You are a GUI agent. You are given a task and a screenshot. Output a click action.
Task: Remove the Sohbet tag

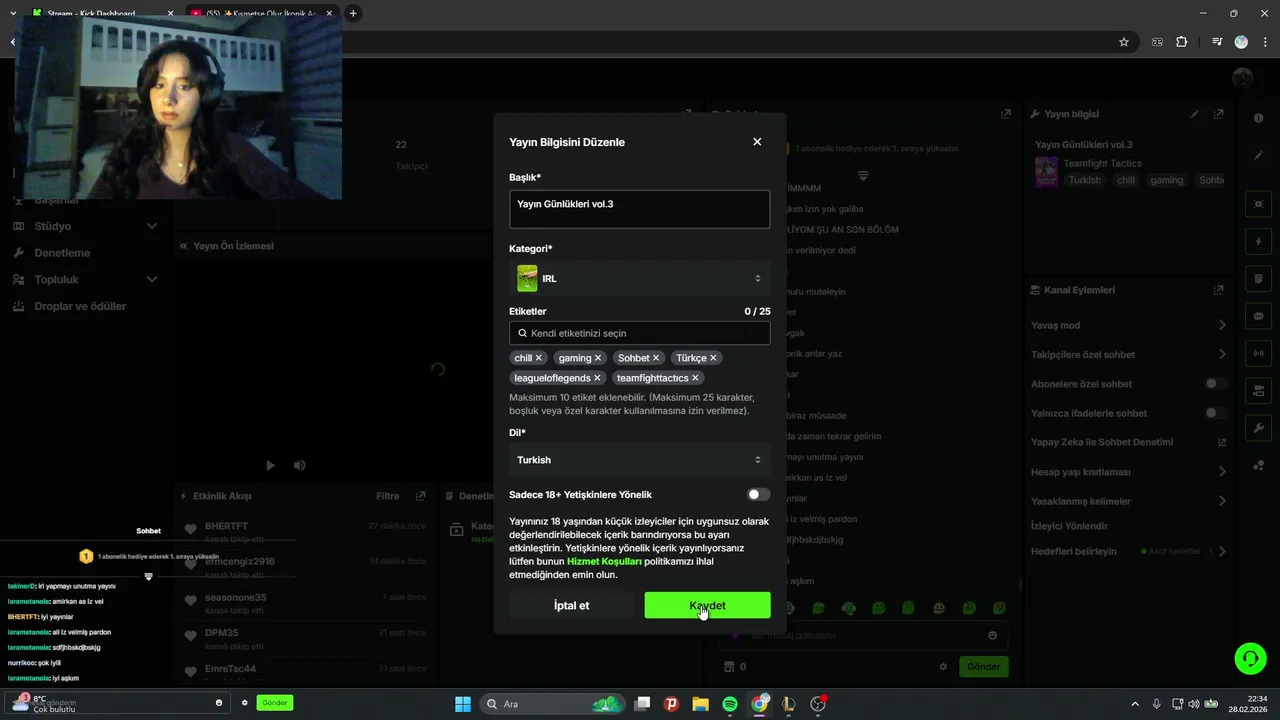coord(656,358)
